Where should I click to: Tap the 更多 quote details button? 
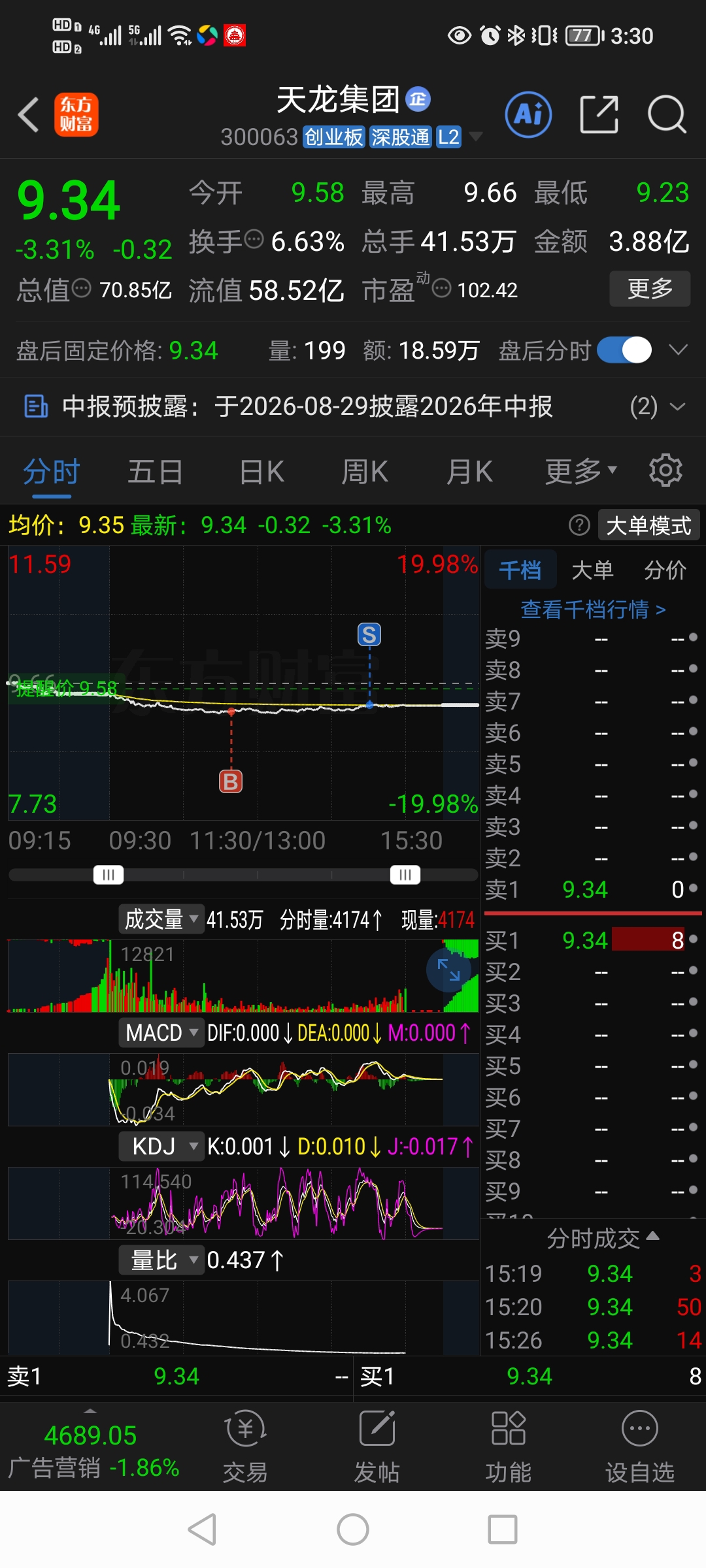pos(650,288)
